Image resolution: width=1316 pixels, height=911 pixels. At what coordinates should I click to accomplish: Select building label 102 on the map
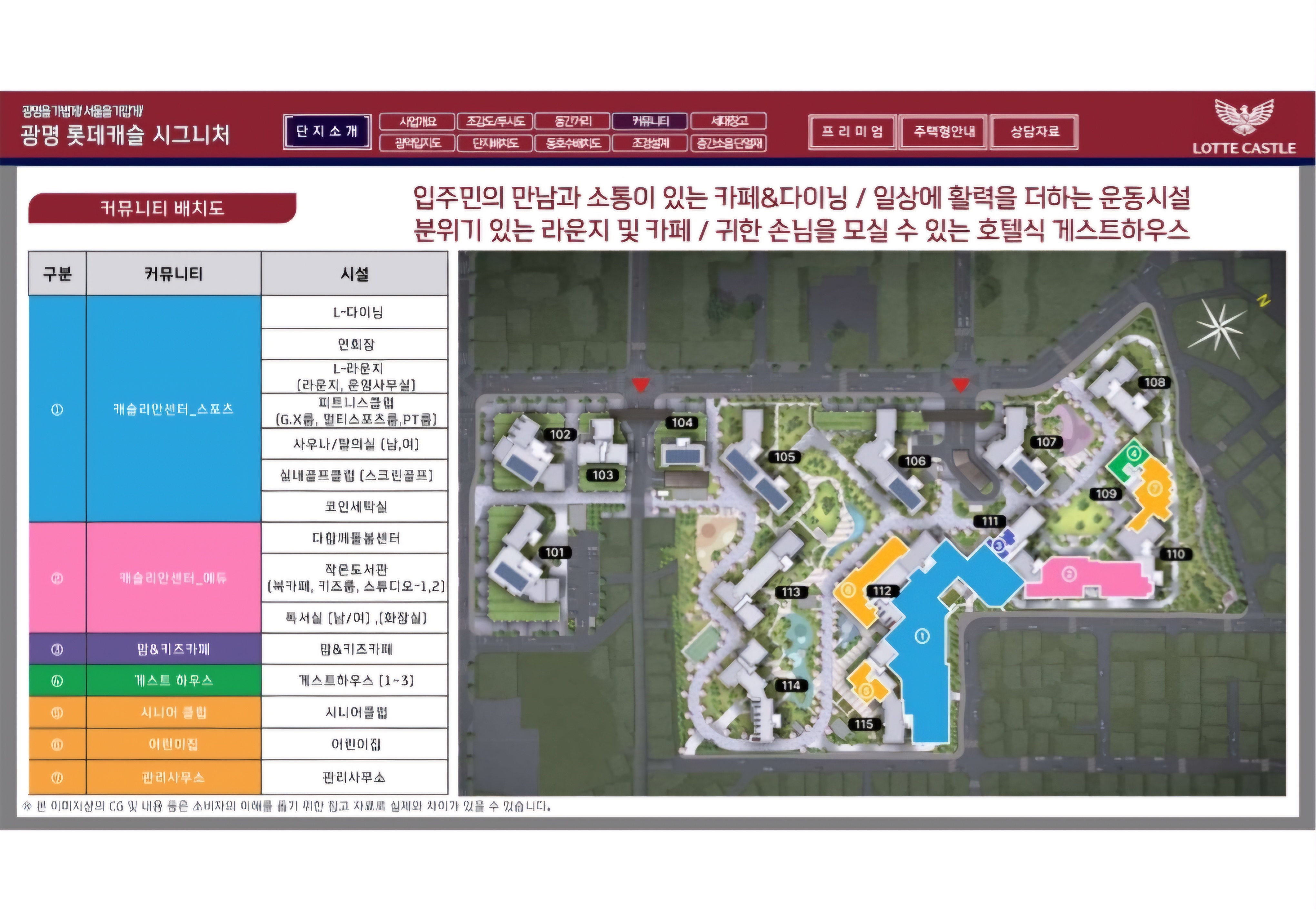560,435
